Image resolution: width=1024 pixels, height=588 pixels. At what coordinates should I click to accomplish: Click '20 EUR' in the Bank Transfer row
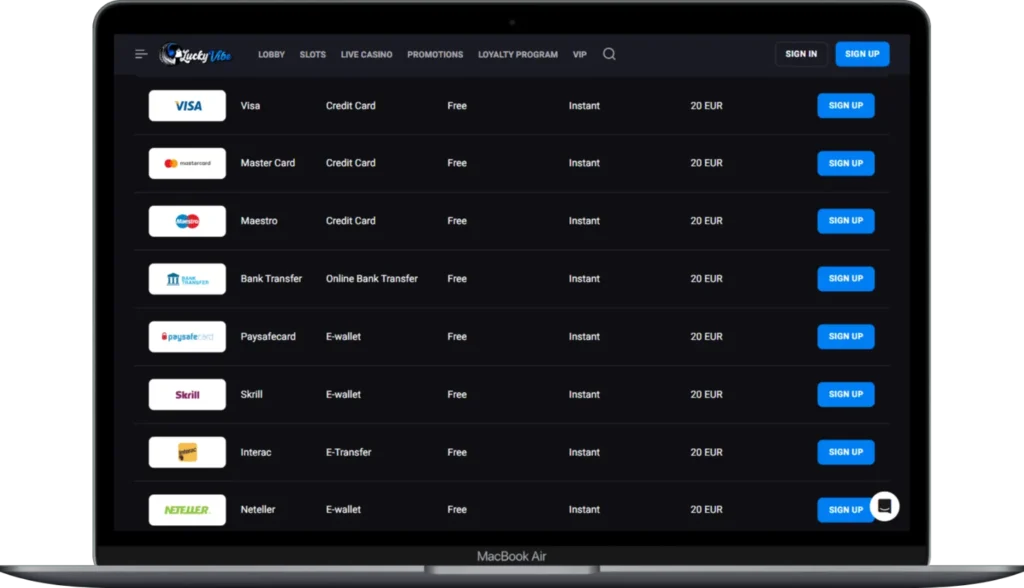[707, 279]
